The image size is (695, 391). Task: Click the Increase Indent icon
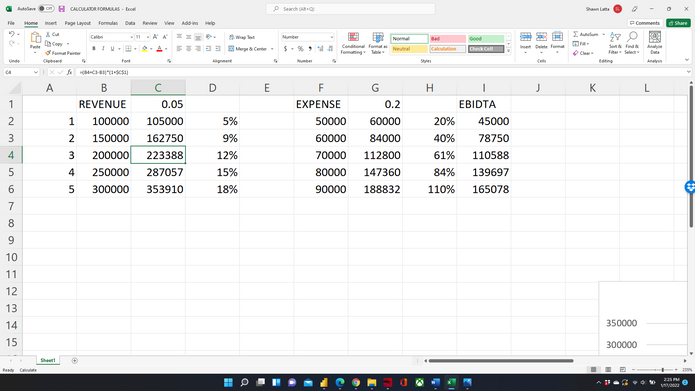pyautogui.click(x=218, y=49)
